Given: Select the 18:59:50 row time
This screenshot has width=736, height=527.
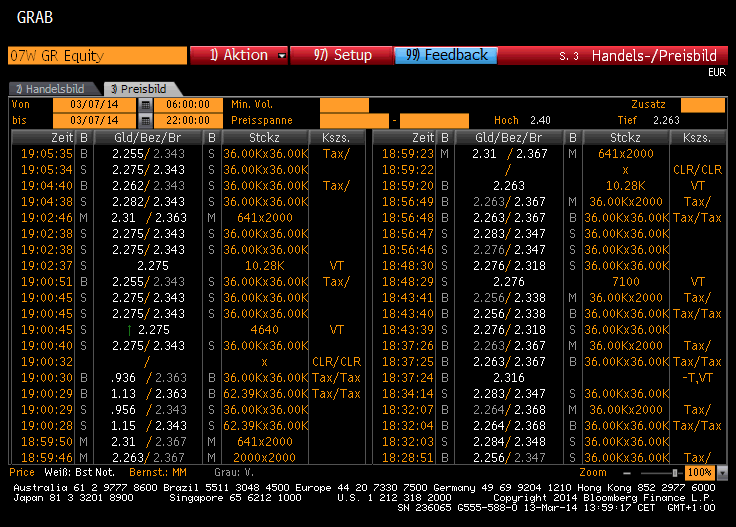Looking at the screenshot, I should point(47,442).
